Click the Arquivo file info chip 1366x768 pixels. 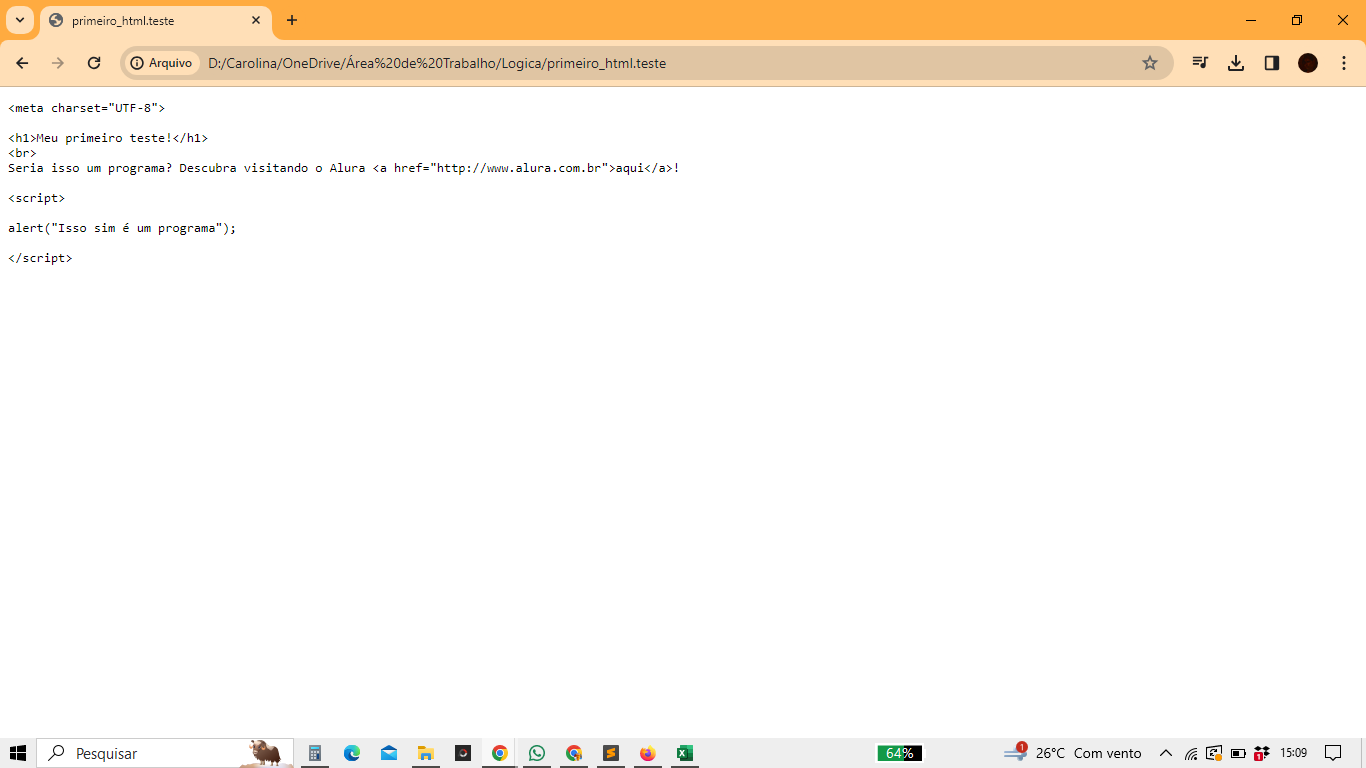tap(161, 63)
